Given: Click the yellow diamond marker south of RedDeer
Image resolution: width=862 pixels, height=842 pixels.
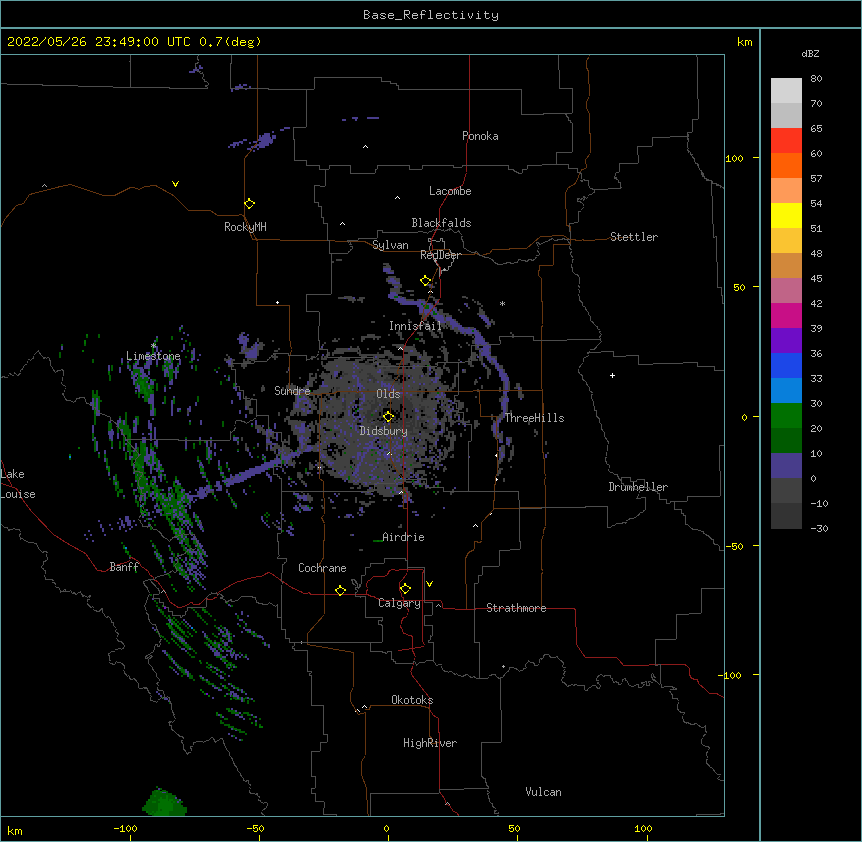Looking at the screenshot, I should tap(426, 281).
